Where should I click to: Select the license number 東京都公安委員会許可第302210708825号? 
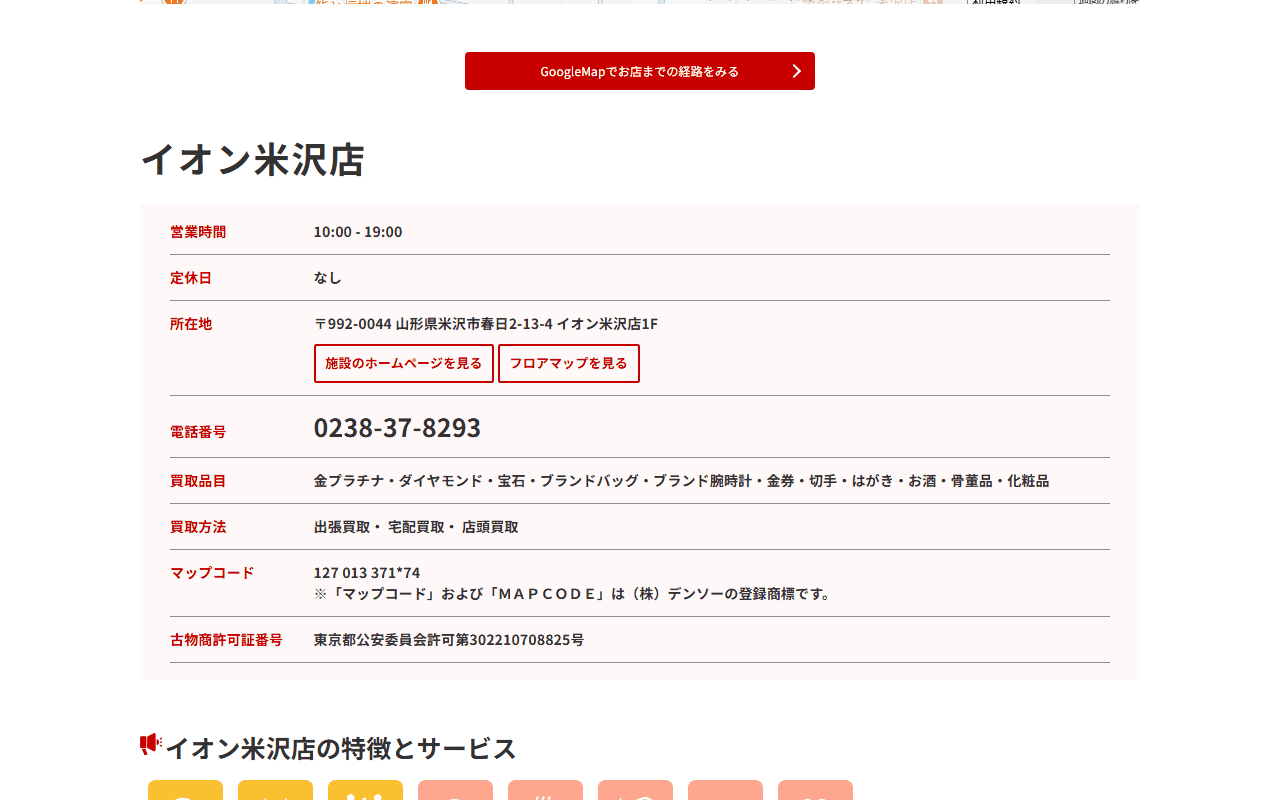449,640
